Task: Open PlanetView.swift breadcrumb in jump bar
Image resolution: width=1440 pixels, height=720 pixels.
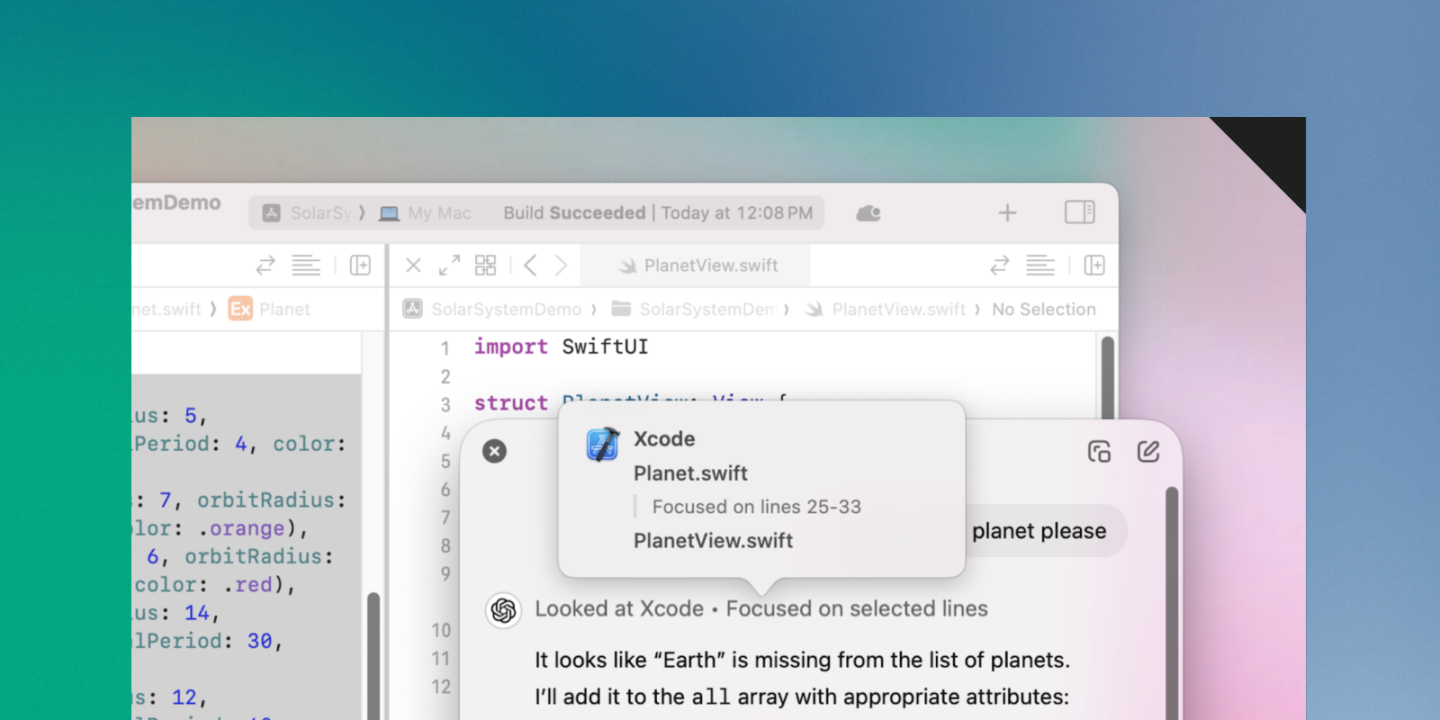Action: pos(886,309)
